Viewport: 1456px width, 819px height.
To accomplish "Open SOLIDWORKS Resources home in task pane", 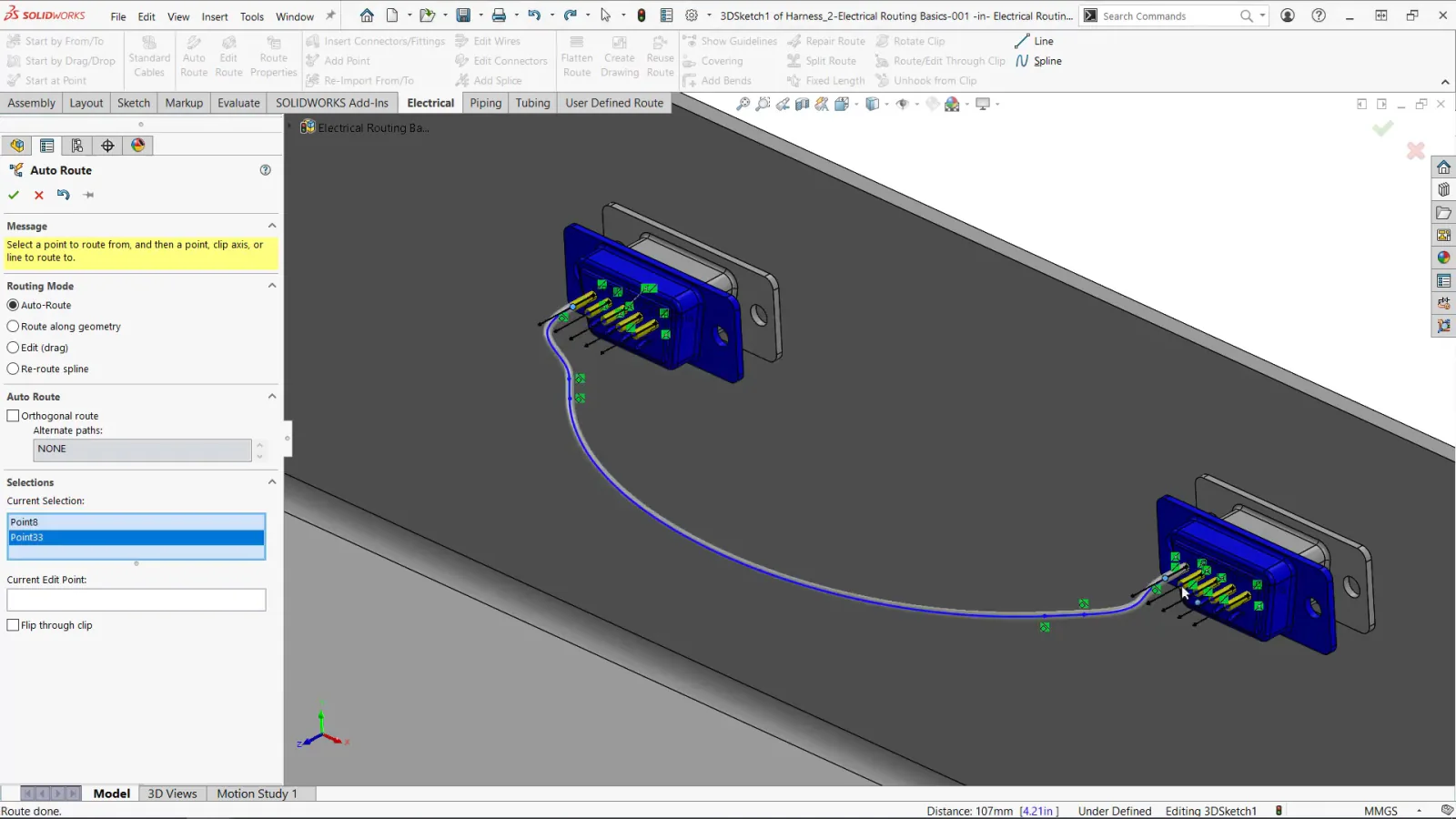I will coord(1443,167).
